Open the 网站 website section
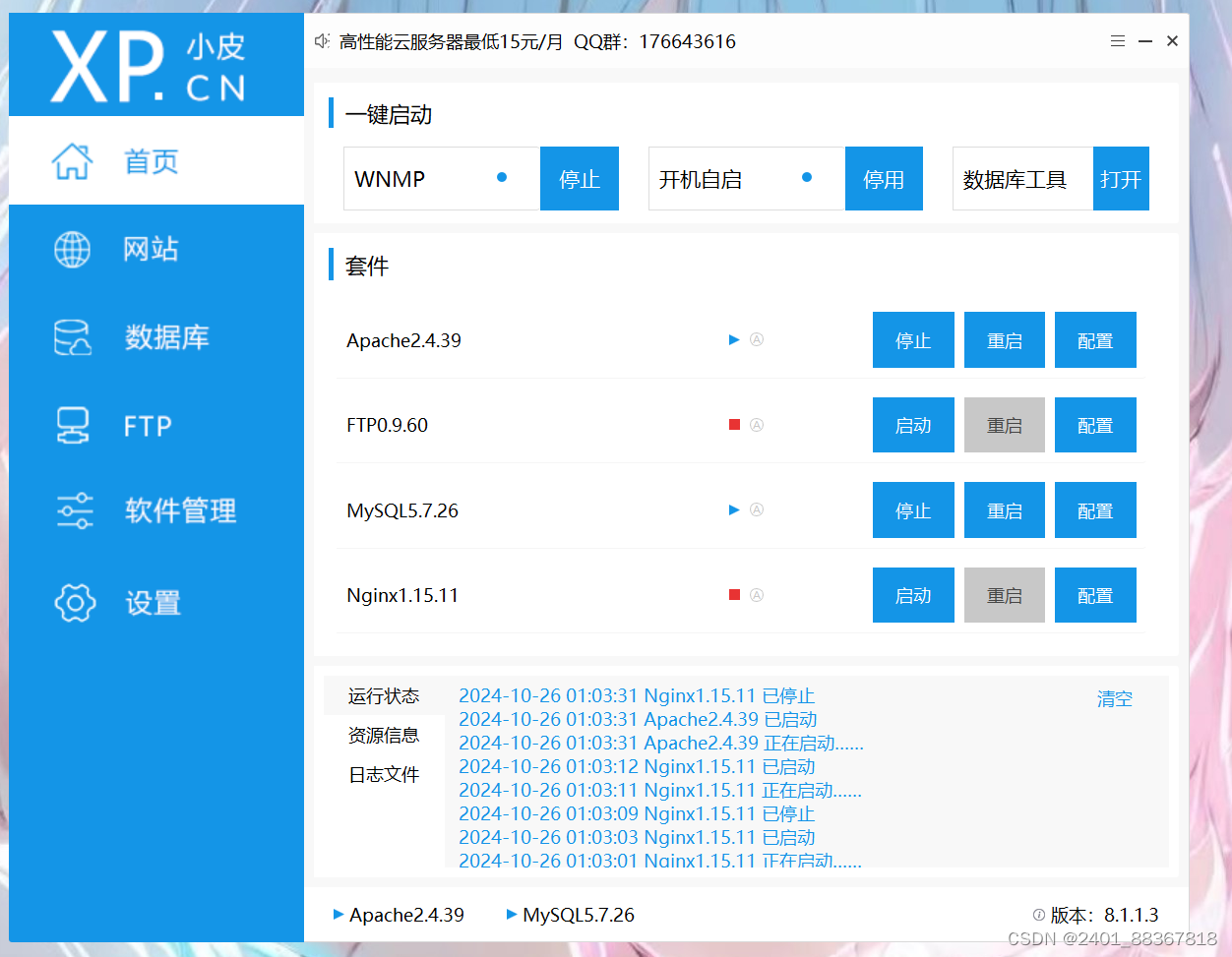The height and width of the screenshot is (957, 1232). pyautogui.click(x=156, y=249)
